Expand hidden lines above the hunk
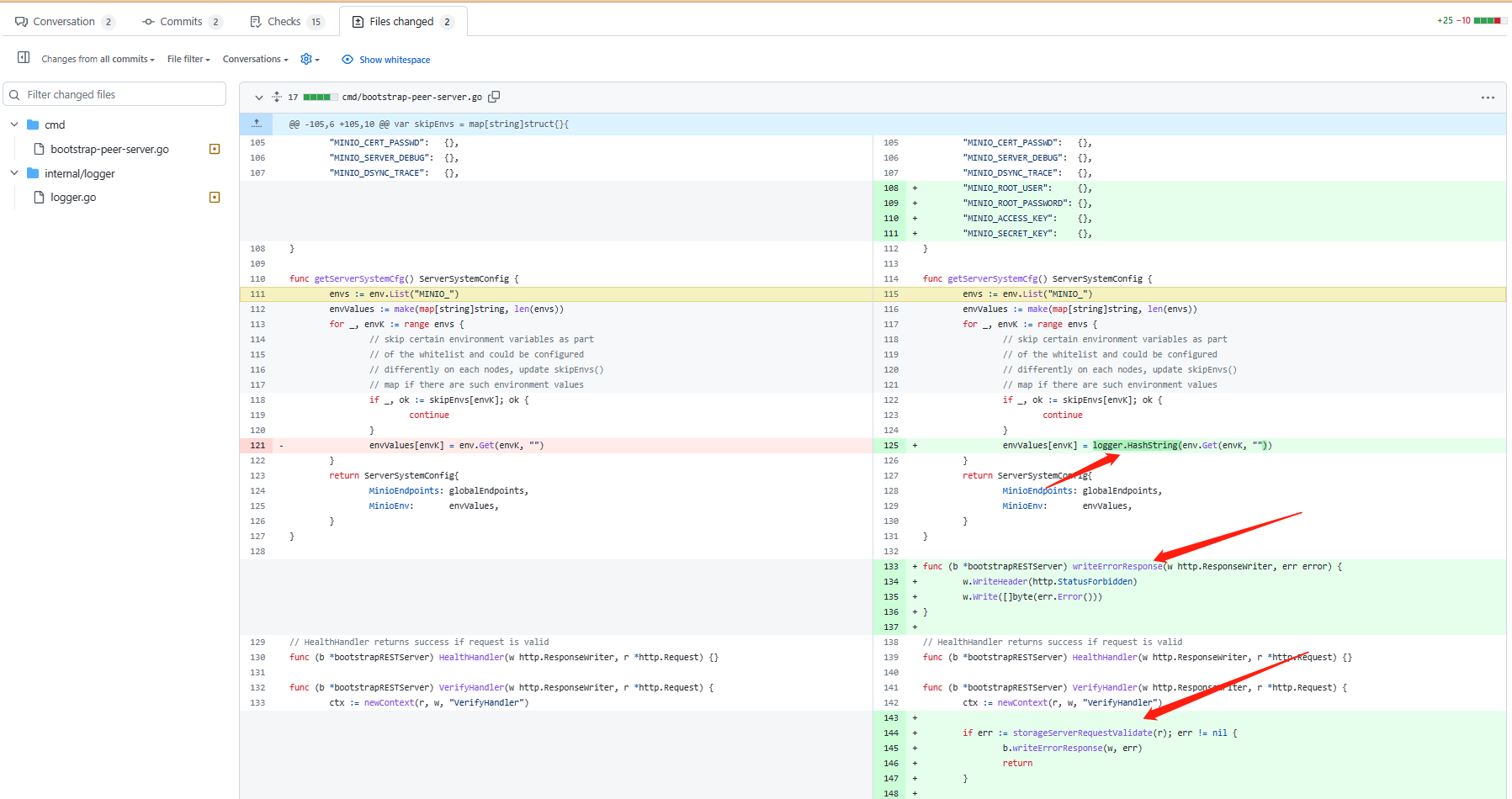Viewport: 1512px width, 799px height. (x=257, y=124)
